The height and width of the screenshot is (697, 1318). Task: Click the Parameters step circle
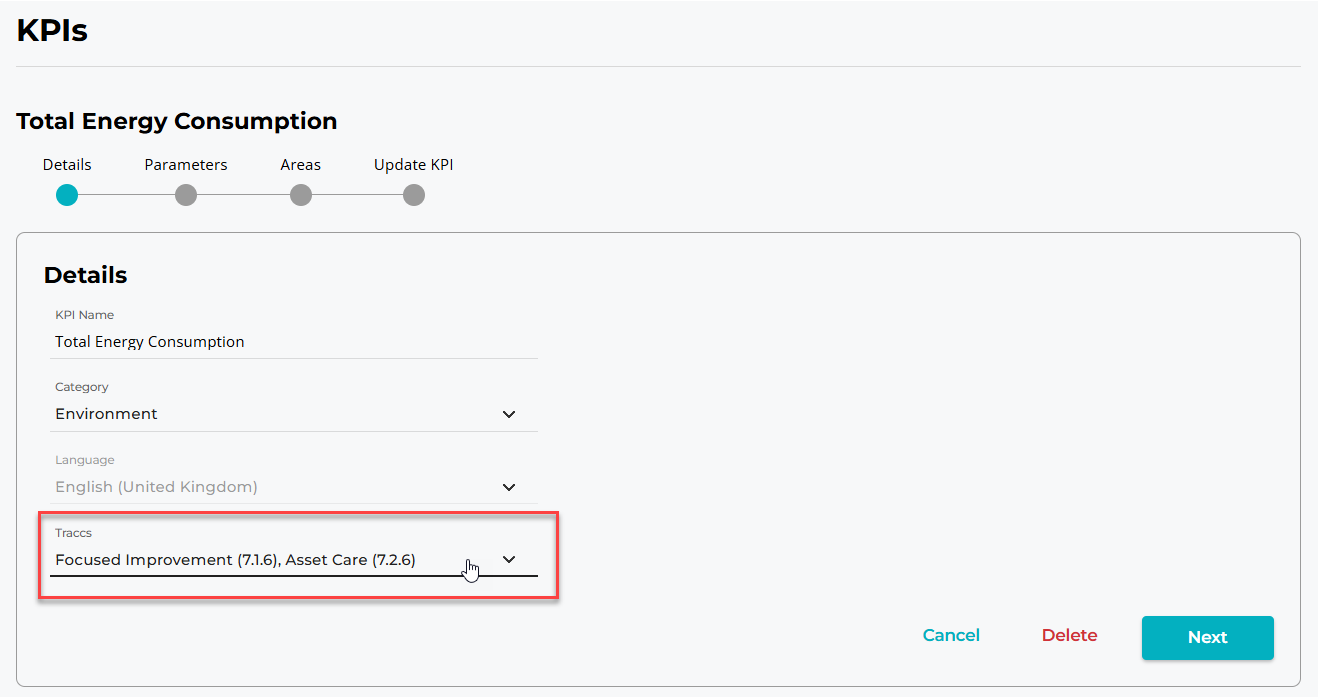pyautogui.click(x=186, y=195)
